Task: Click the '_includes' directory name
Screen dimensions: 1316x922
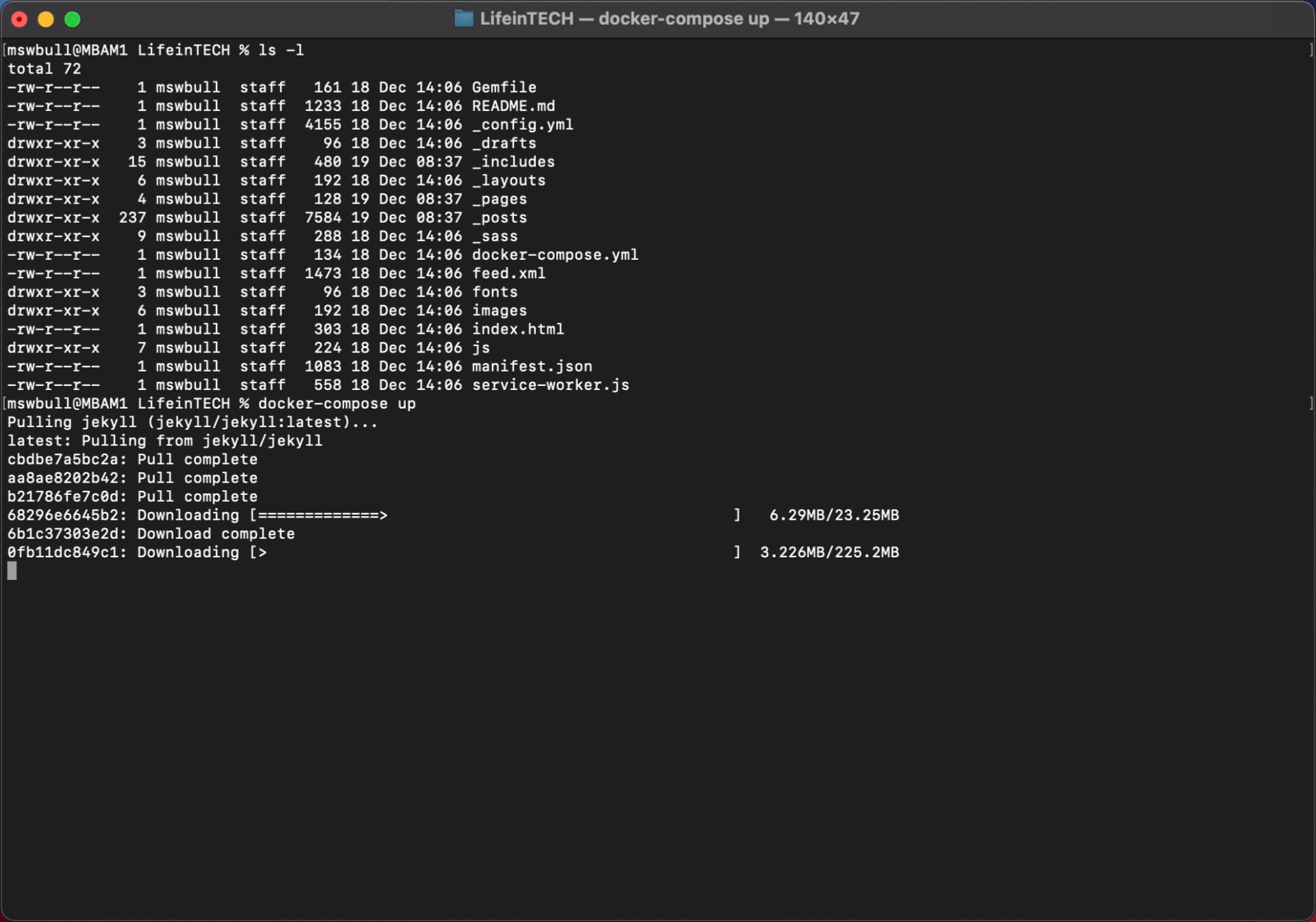Action: pyautogui.click(x=513, y=161)
